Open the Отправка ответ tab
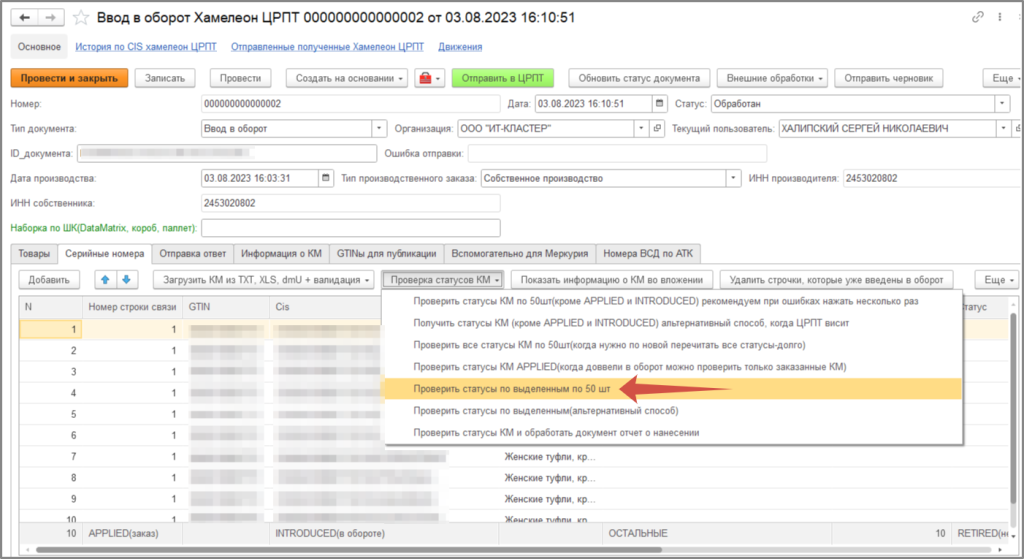 tap(193, 253)
